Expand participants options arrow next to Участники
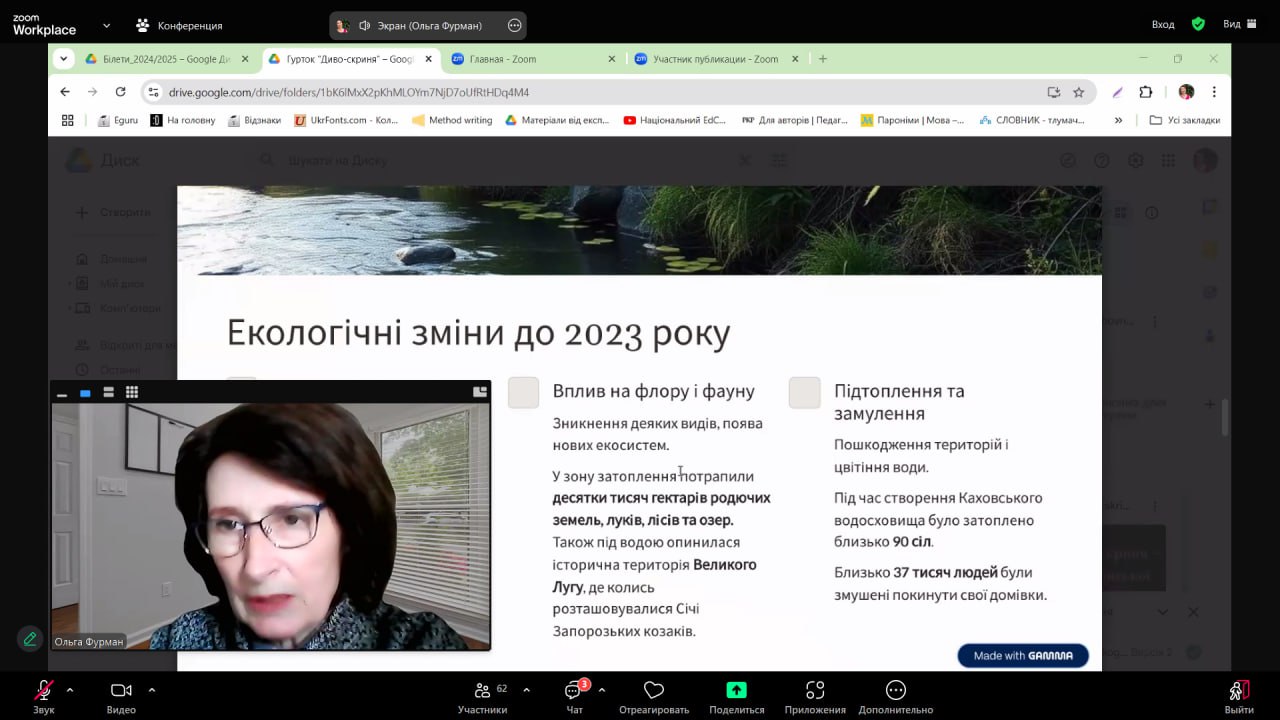The width and height of the screenshot is (1280, 720). tap(526, 689)
